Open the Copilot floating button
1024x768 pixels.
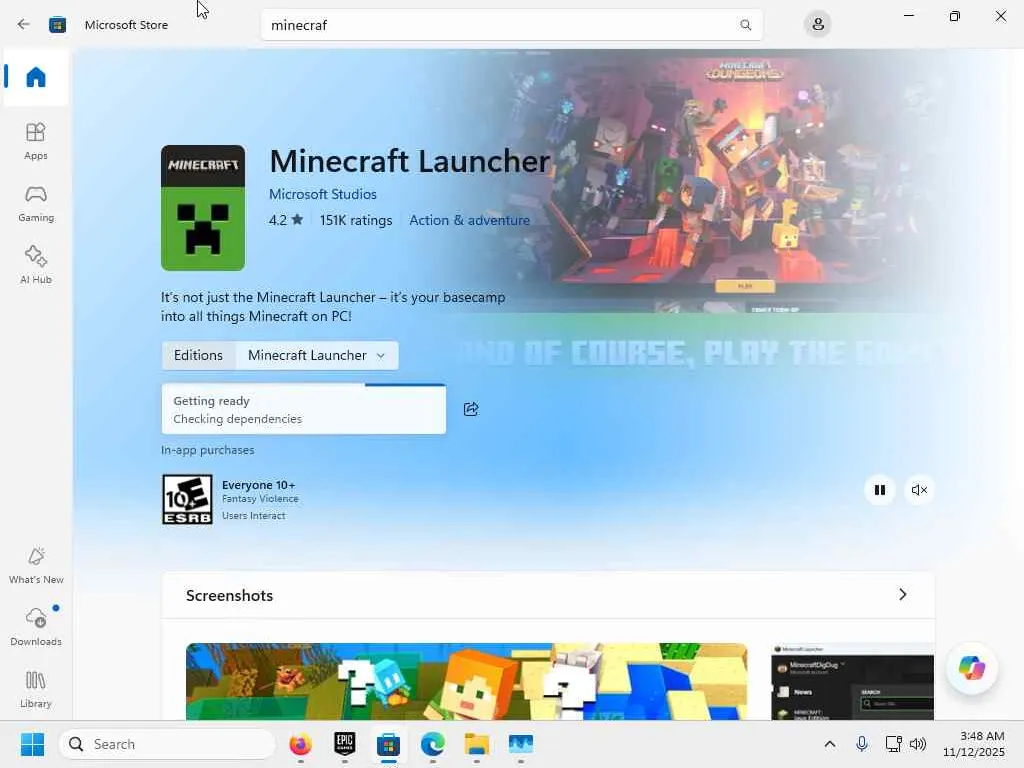(972, 667)
